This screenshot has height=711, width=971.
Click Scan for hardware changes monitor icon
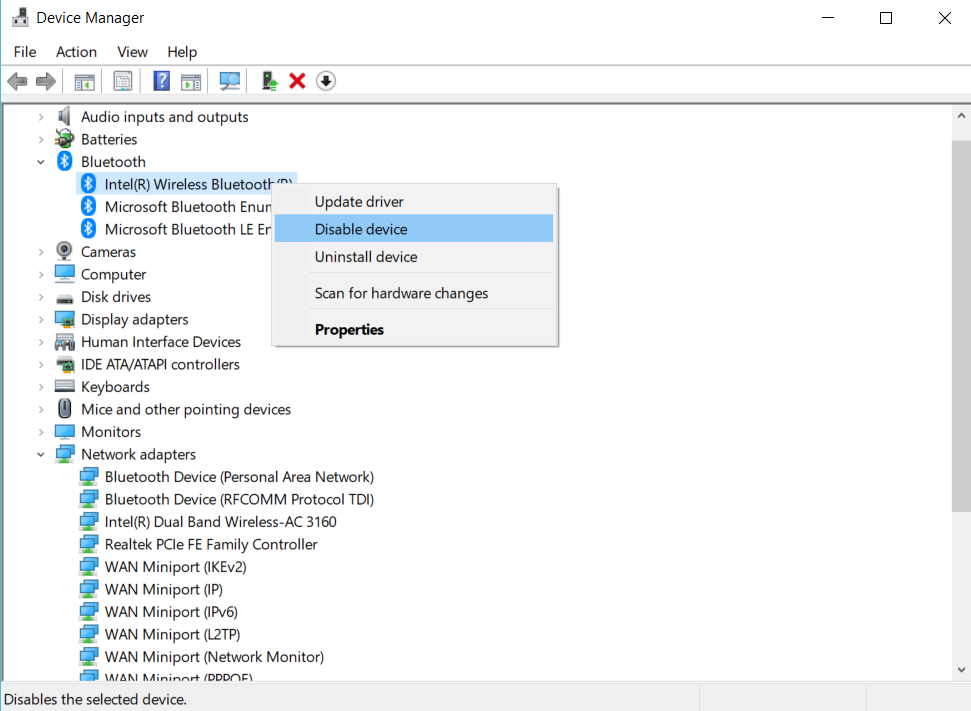pos(230,81)
